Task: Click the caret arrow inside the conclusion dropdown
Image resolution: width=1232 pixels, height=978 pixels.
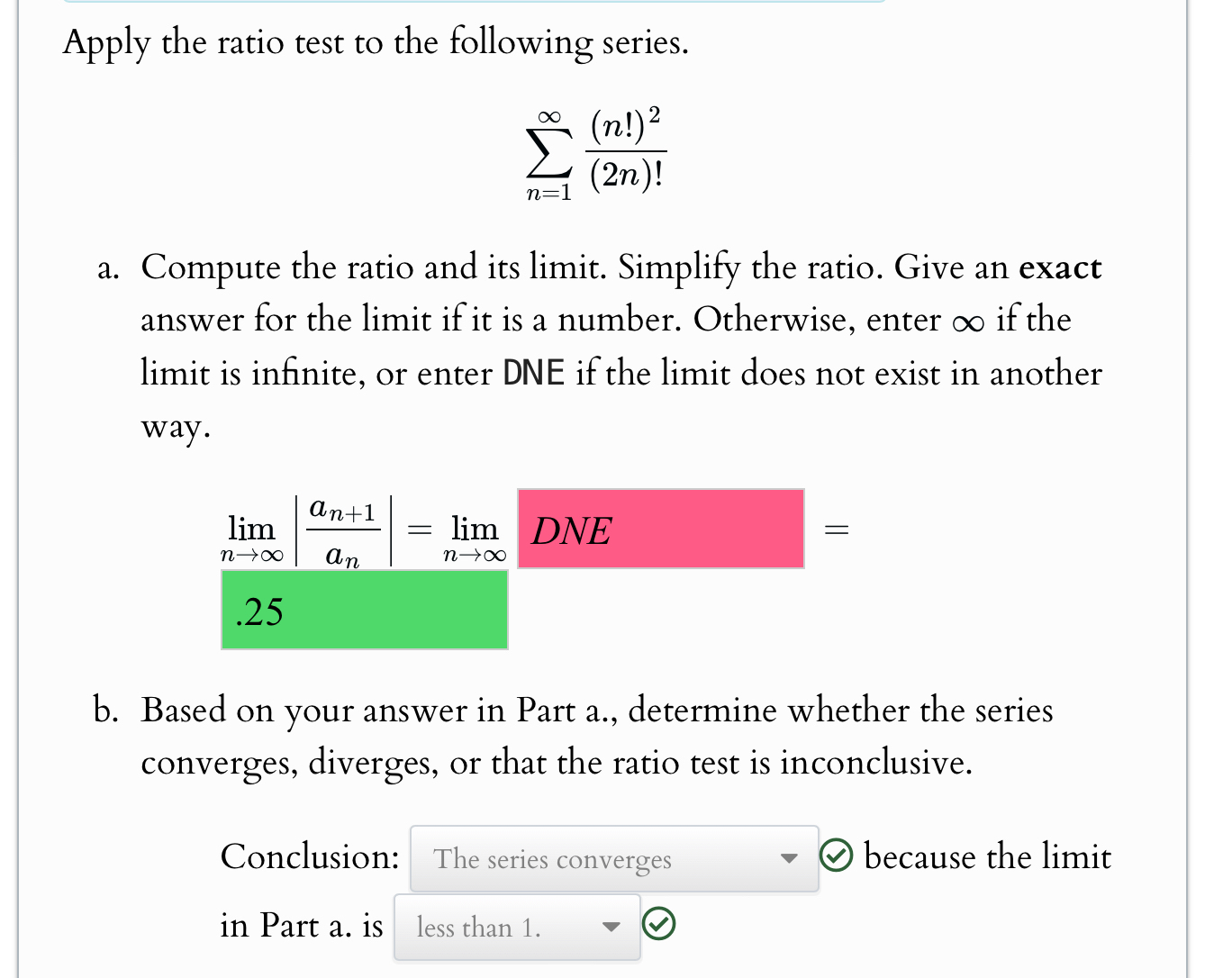Action: click(788, 859)
